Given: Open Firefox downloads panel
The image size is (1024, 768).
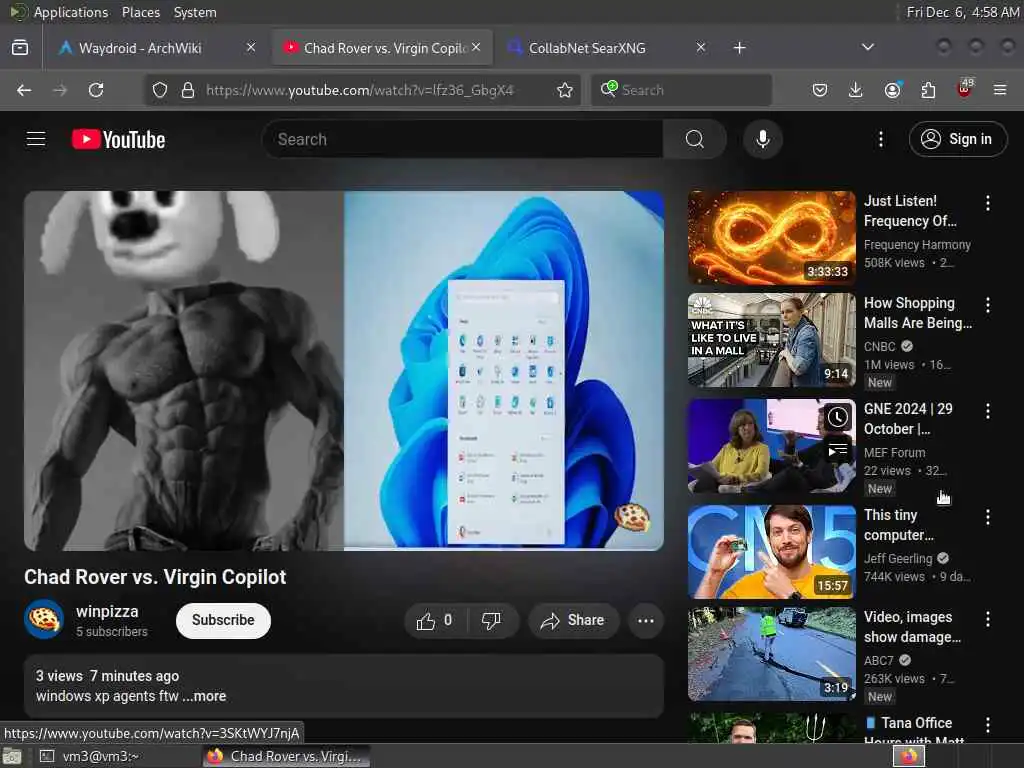Looking at the screenshot, I should pos(856,90).
